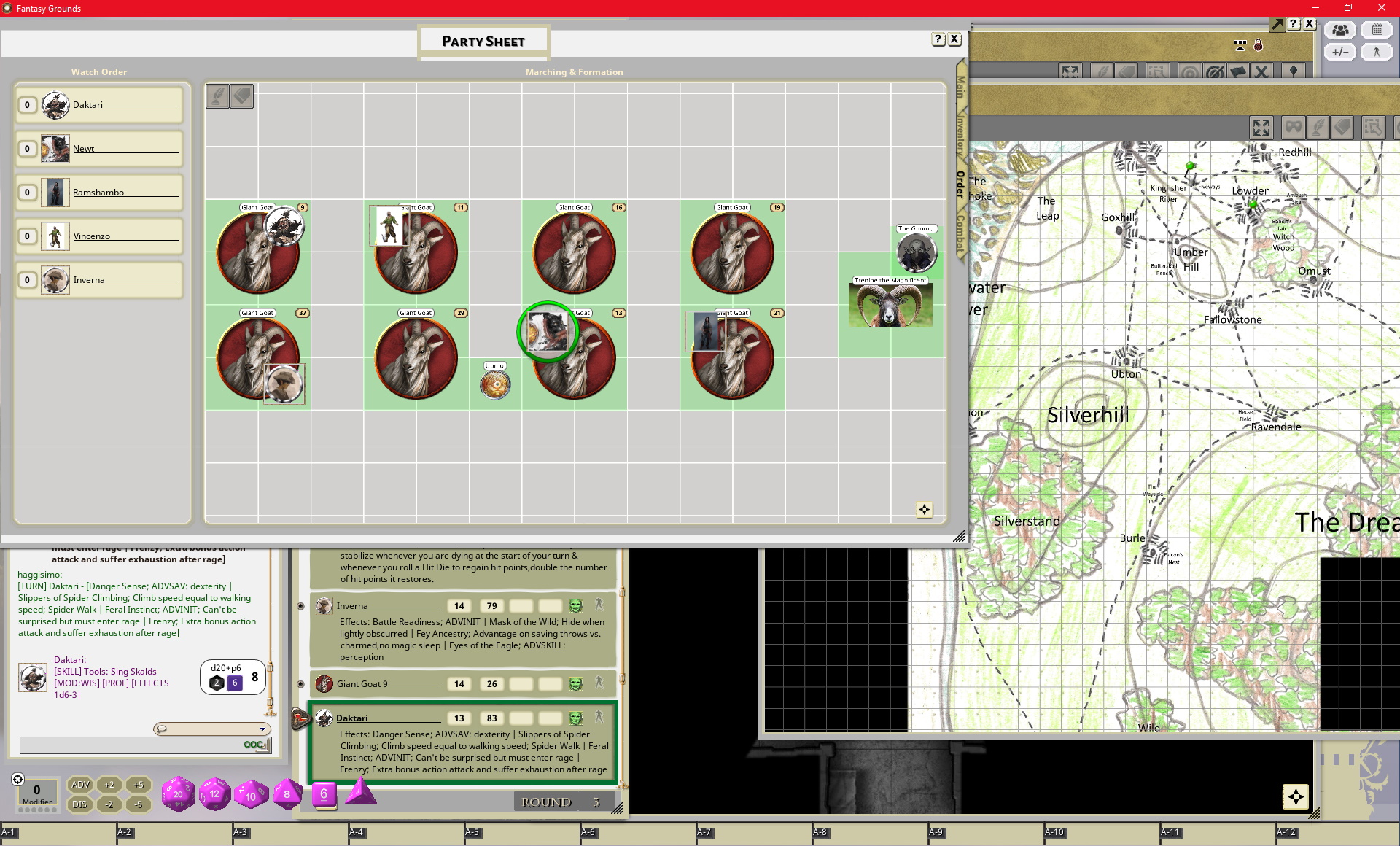Click the modifier stack target icon
This screenshot has width=1400, height=846.
(18, 779)
